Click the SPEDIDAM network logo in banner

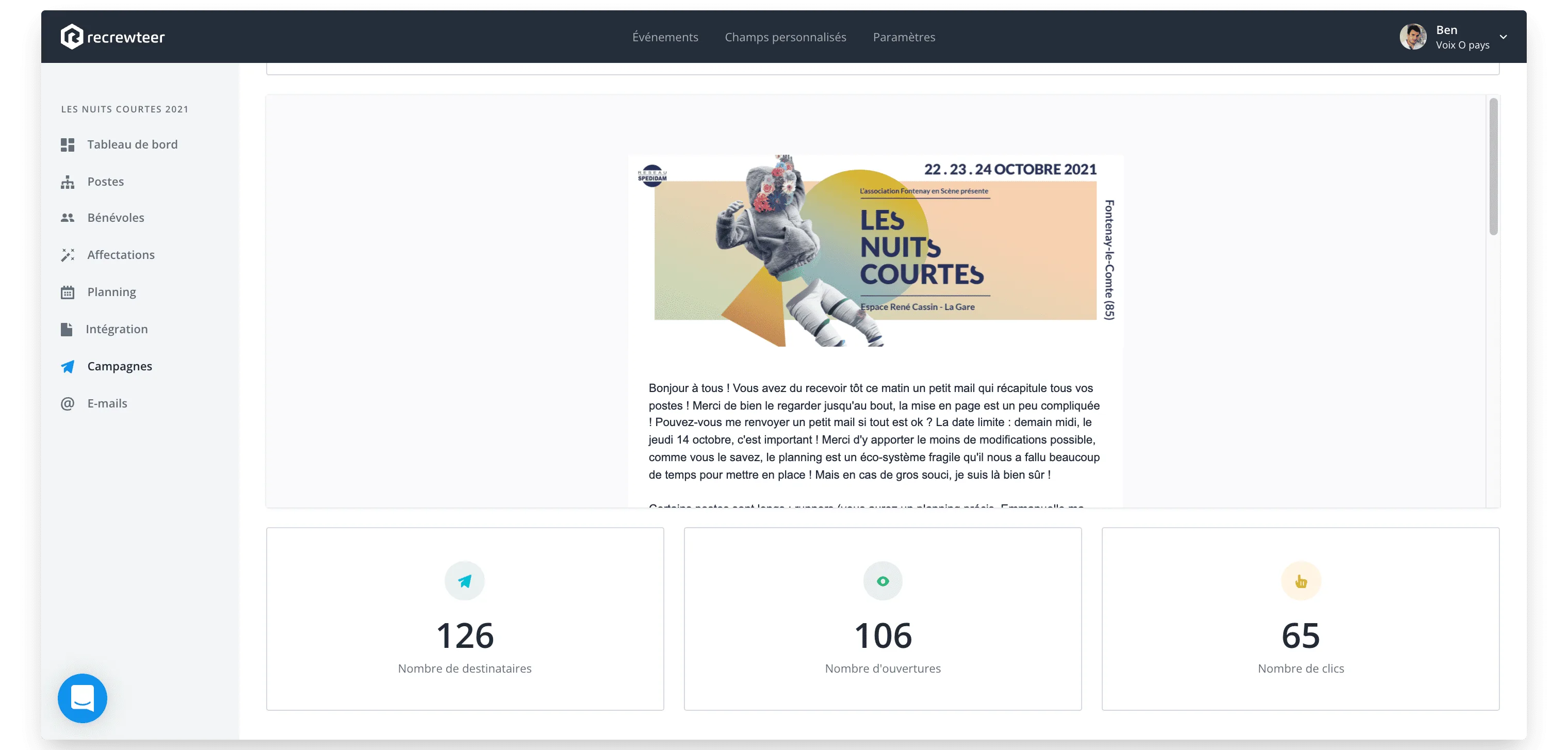pyautogui.click(x=652, y=175)
